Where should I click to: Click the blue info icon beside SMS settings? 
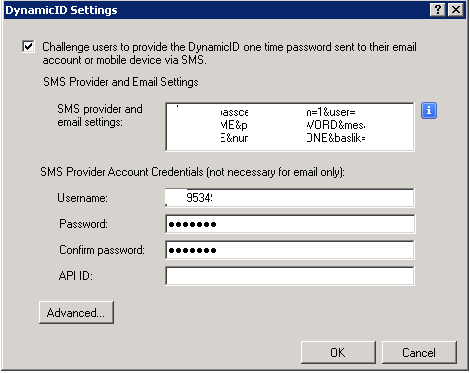click(429, 110)
